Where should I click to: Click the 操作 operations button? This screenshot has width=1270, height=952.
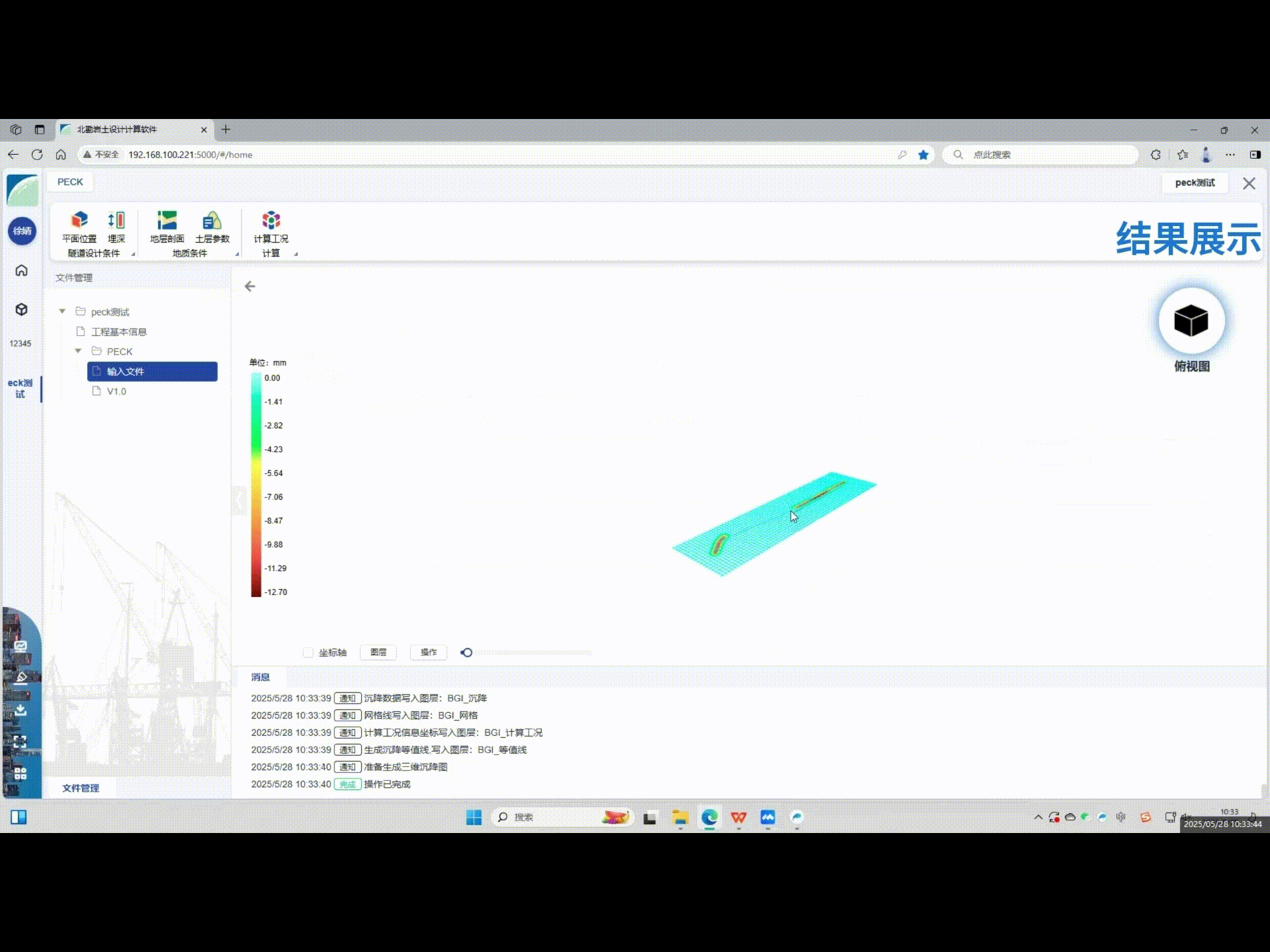click(429, 653)
